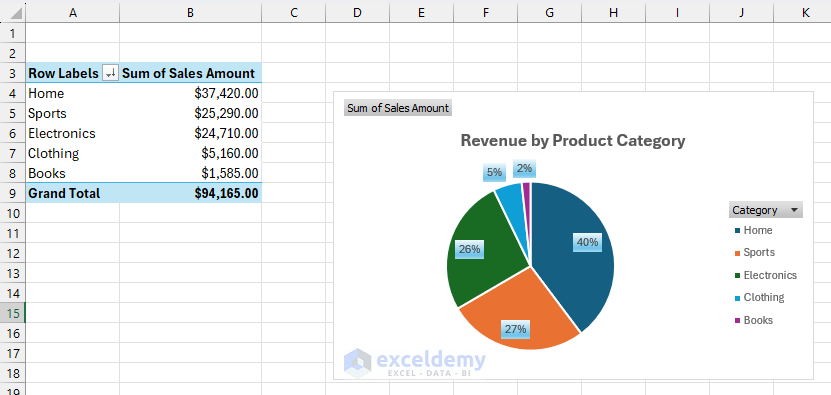Select the Electronics row label cell
The height and width of the screenshot is (395, 831).
pyautogui.click(x=73, y=133)
